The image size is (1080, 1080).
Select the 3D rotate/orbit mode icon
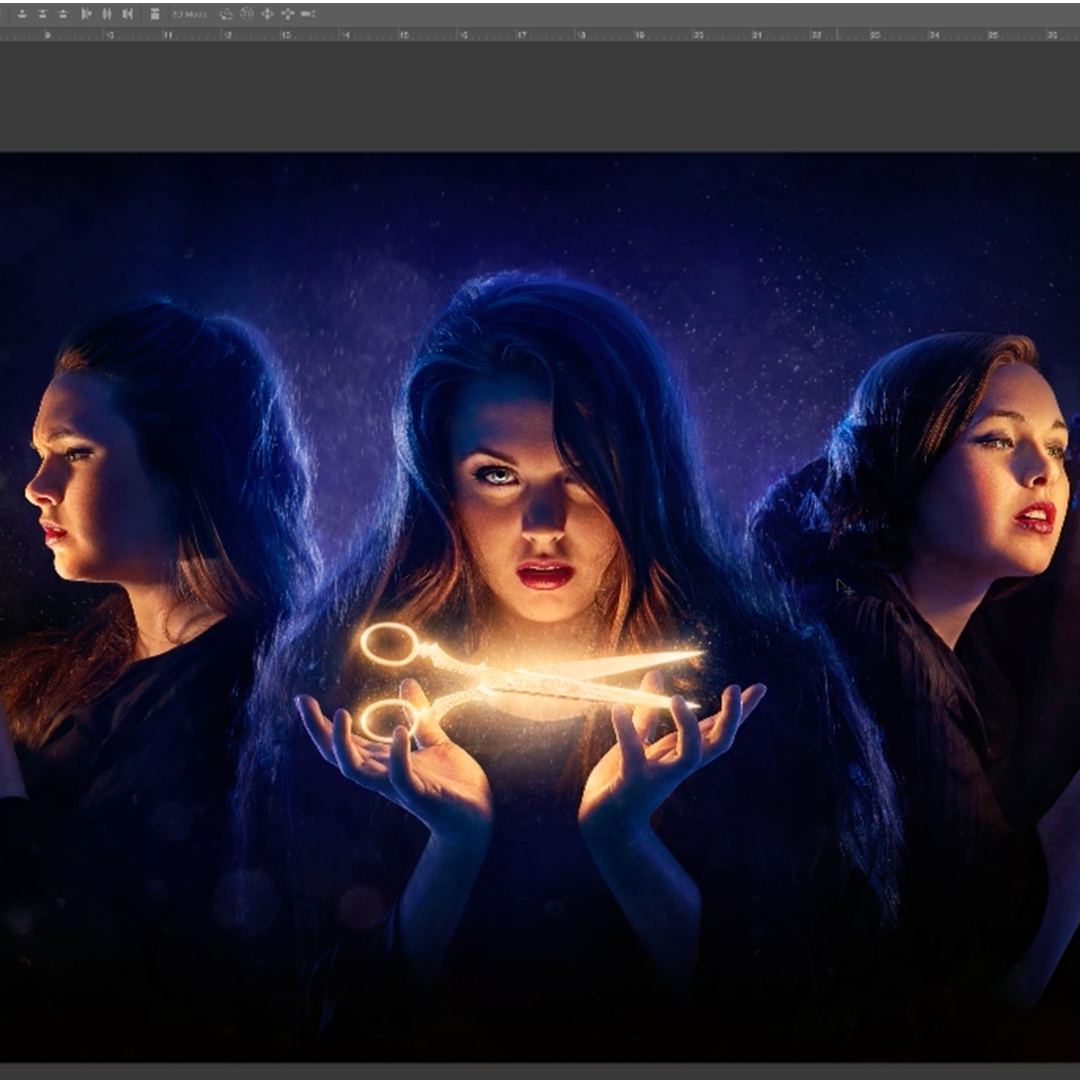226,14
